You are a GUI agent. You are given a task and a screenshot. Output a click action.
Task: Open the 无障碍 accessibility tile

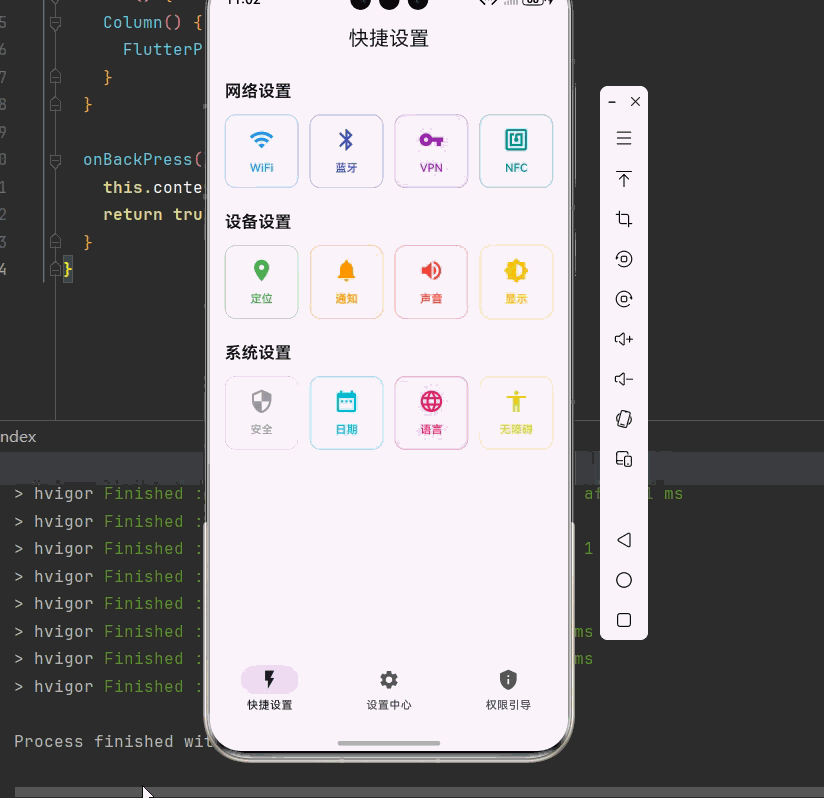(x=516, y=413)
